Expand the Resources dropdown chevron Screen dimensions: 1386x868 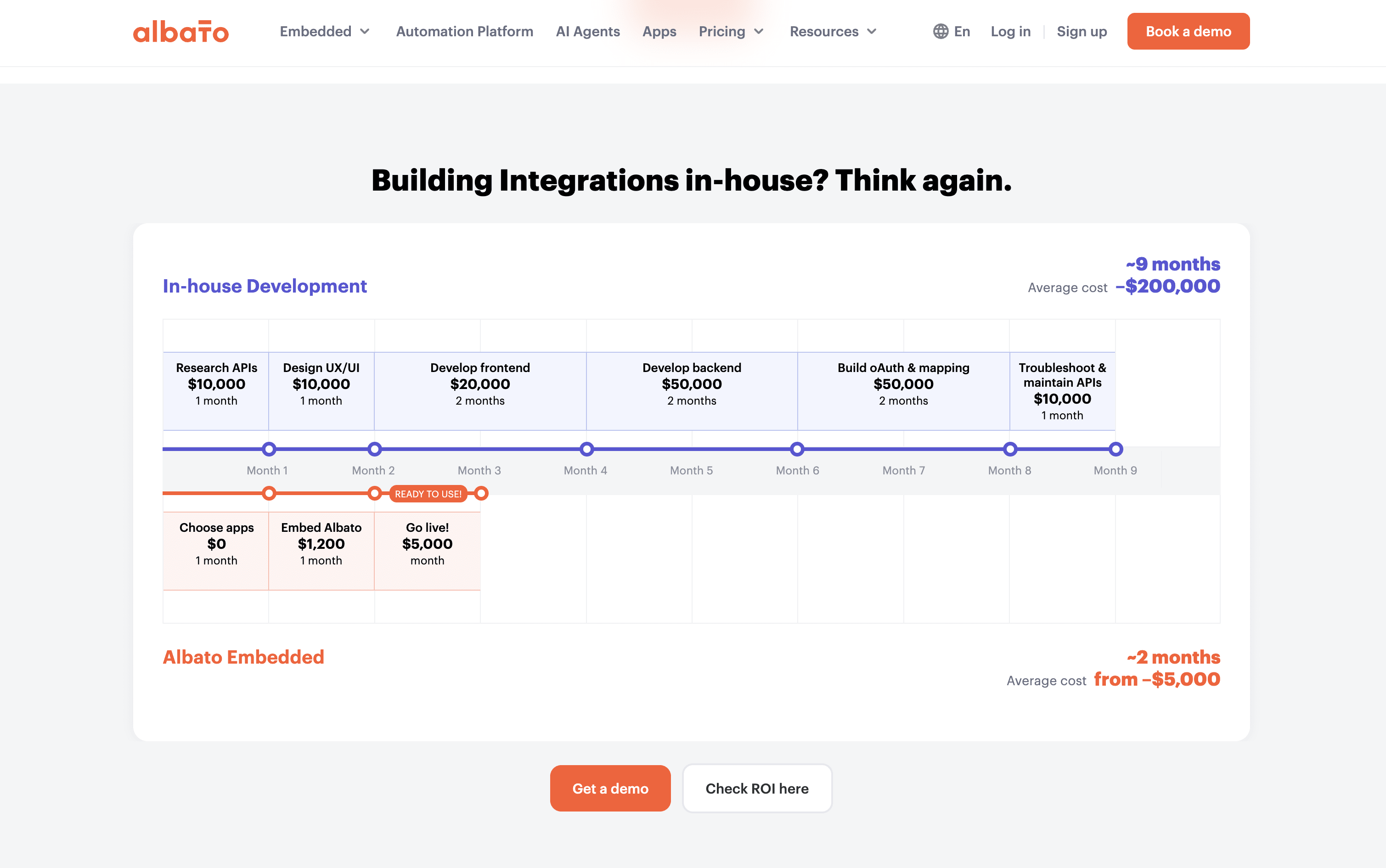click(x=872, y=32)
